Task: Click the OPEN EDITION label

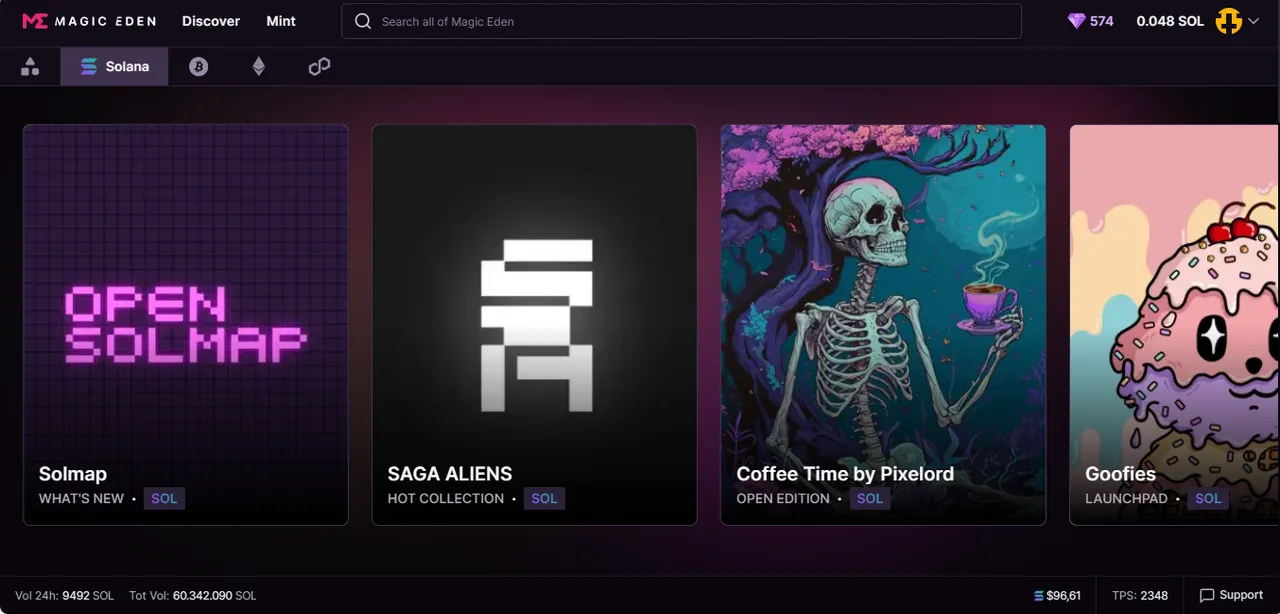Action: [x=783, y=498]
